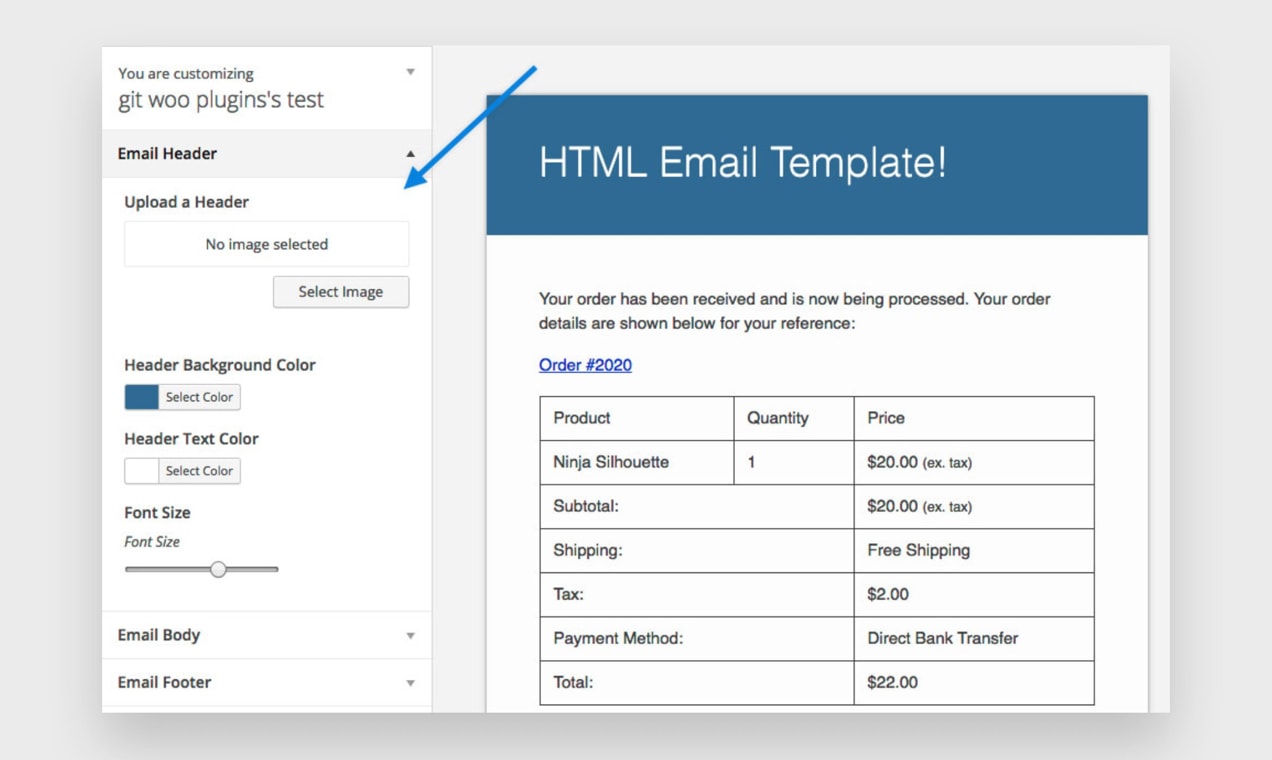The width and height of the screenshot is (1272, 760).
Task: Click the 'git woo plugins's test' title
Action: point(221,100)
